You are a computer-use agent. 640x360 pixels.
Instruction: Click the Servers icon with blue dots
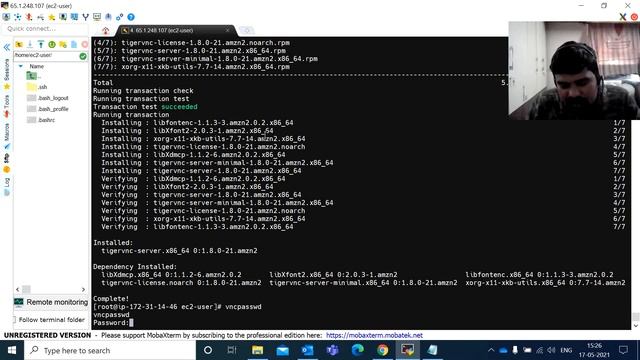18,17
